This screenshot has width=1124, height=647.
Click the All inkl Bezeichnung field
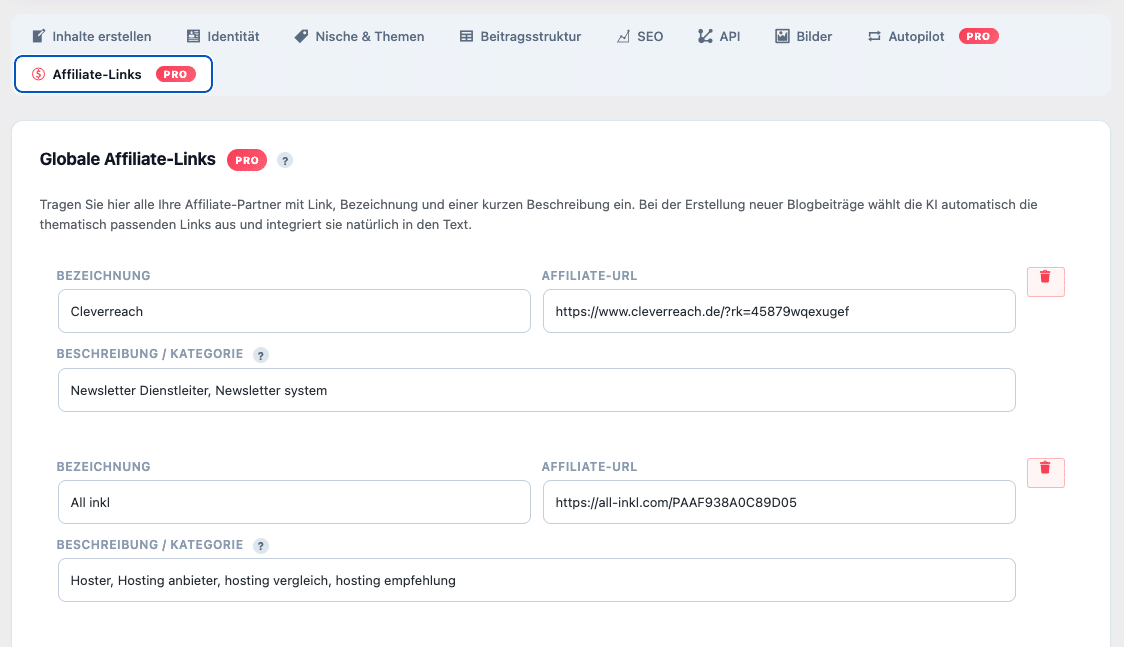click(x=294, y=502)
